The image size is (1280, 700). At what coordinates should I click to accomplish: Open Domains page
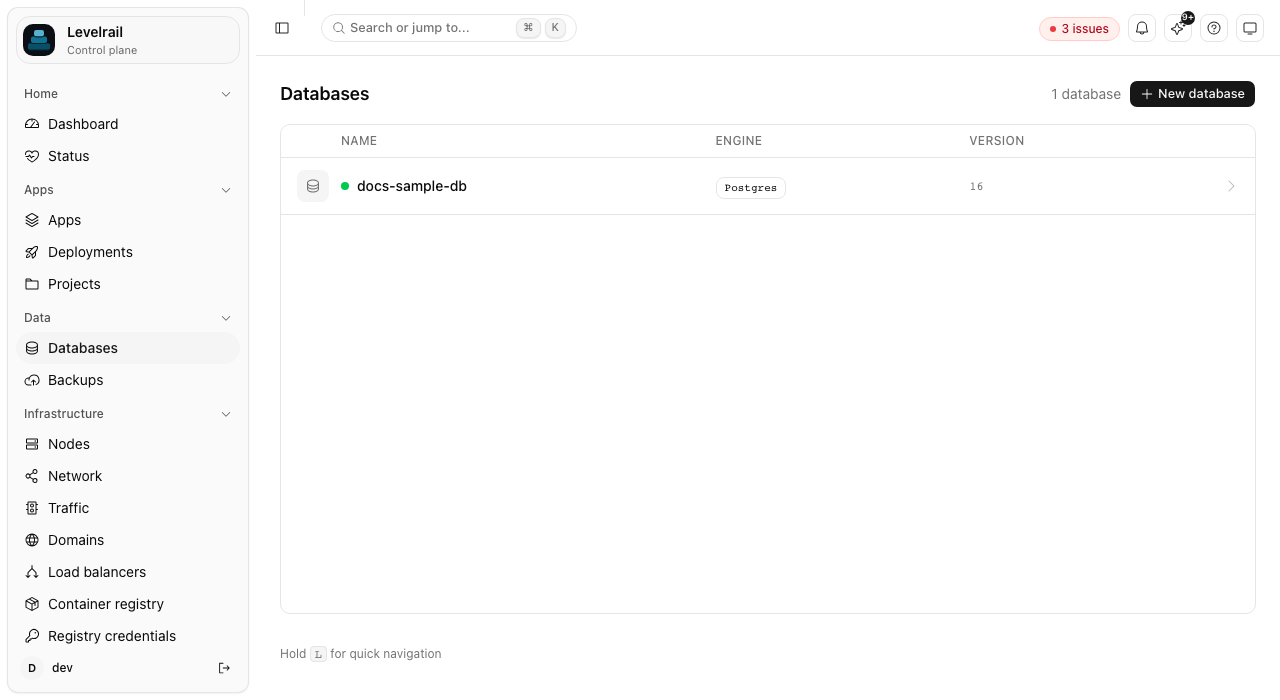[x=128, y=540]
